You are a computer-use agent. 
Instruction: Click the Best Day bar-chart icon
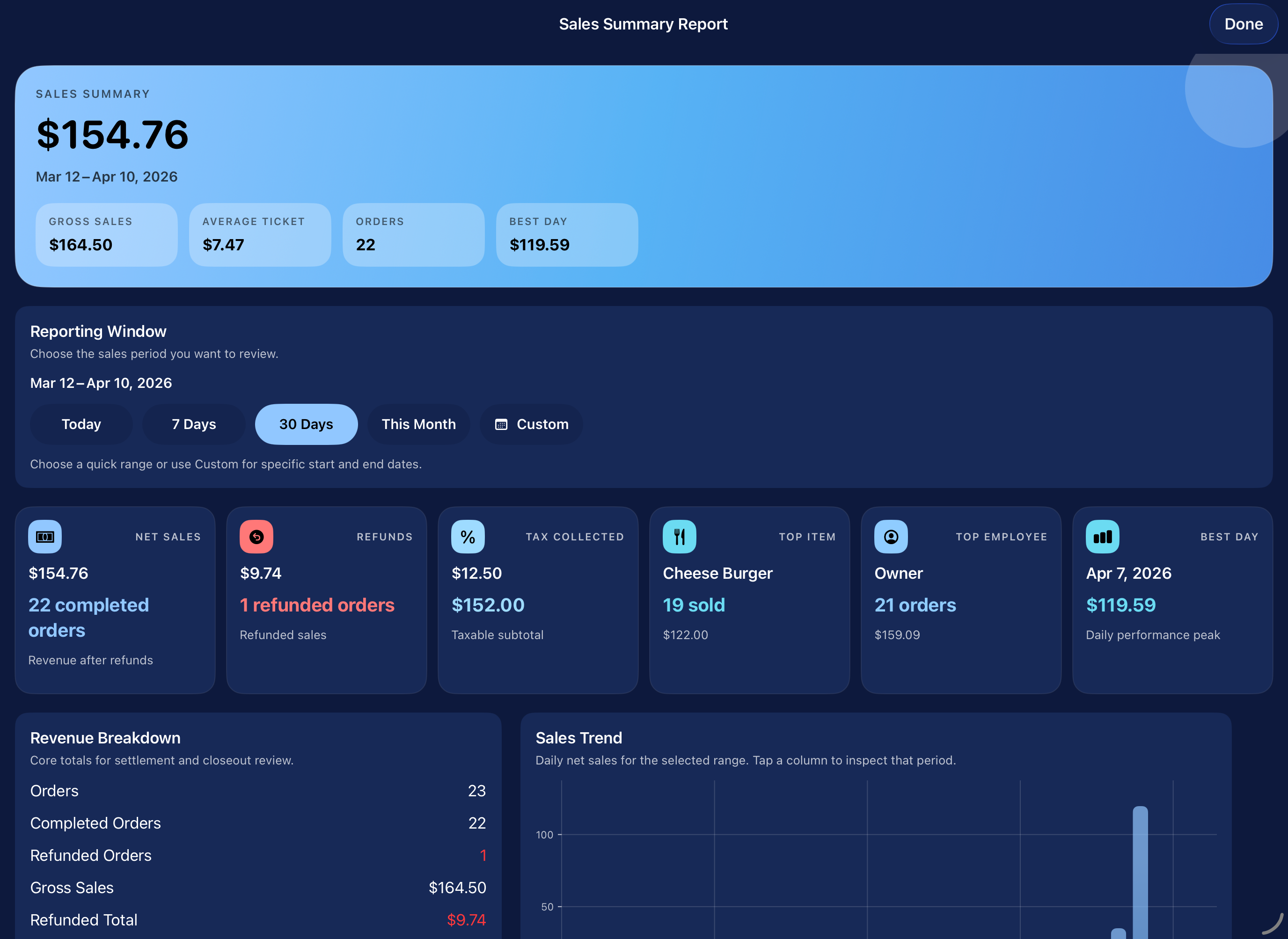coord(1102,536)
